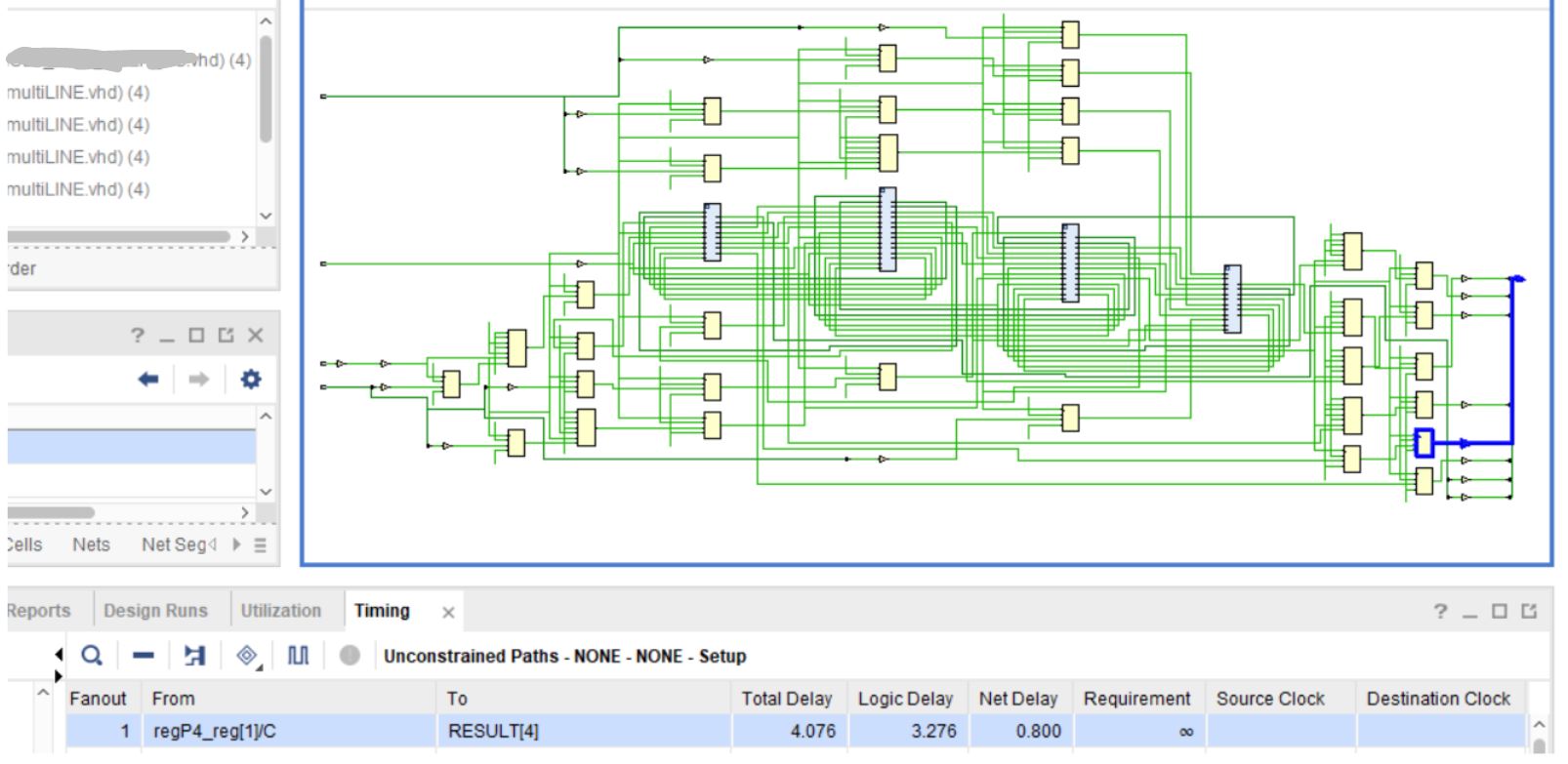Open the gear settings icon in left panel

(251, 379)
